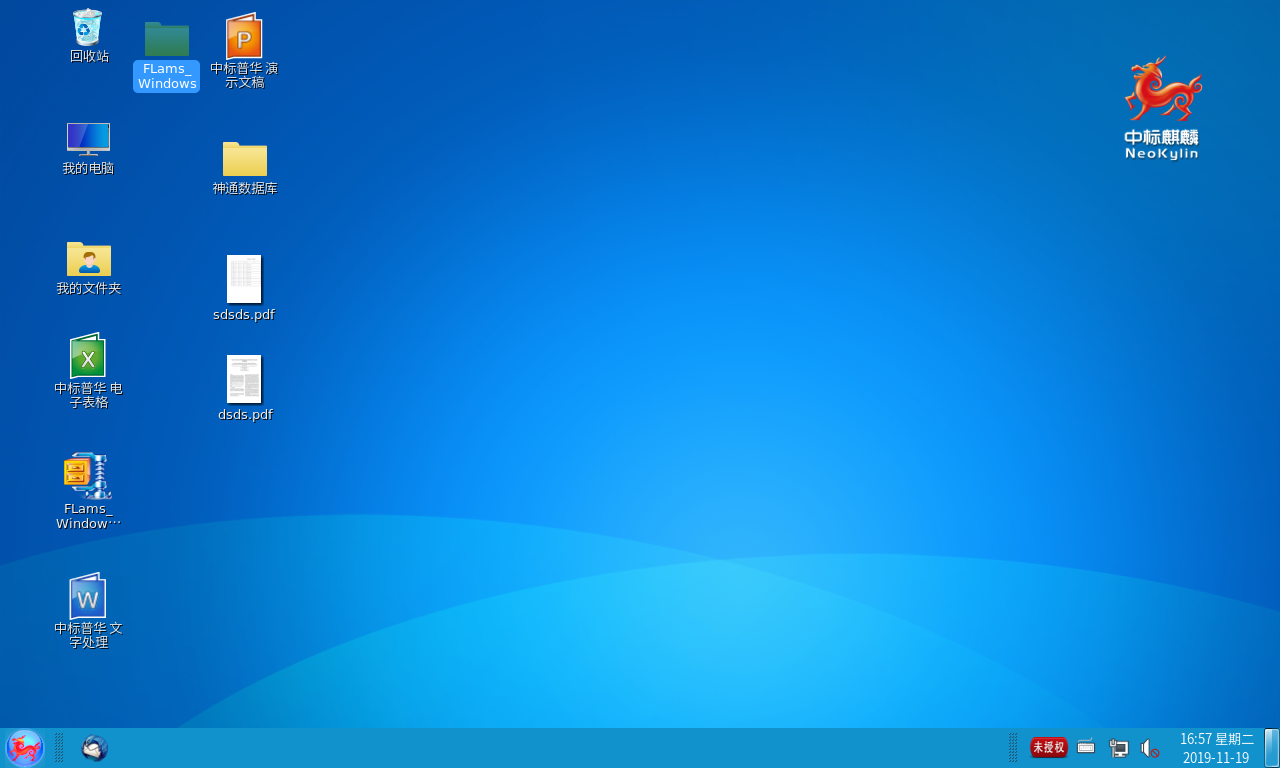Screen dimensions: 1280x768
Task: Open 我的电脑 computer icon
Action: 88,139
